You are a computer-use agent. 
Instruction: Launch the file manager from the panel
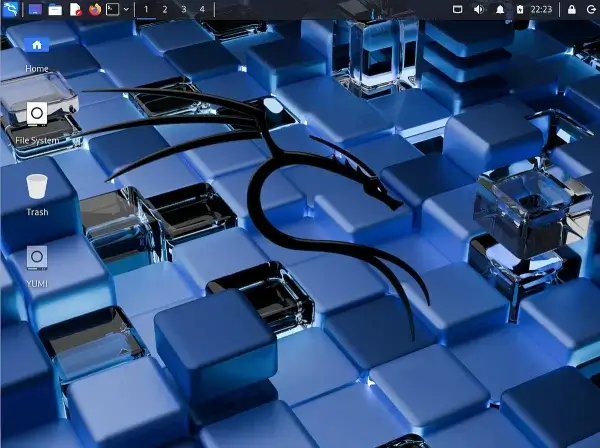55,9
